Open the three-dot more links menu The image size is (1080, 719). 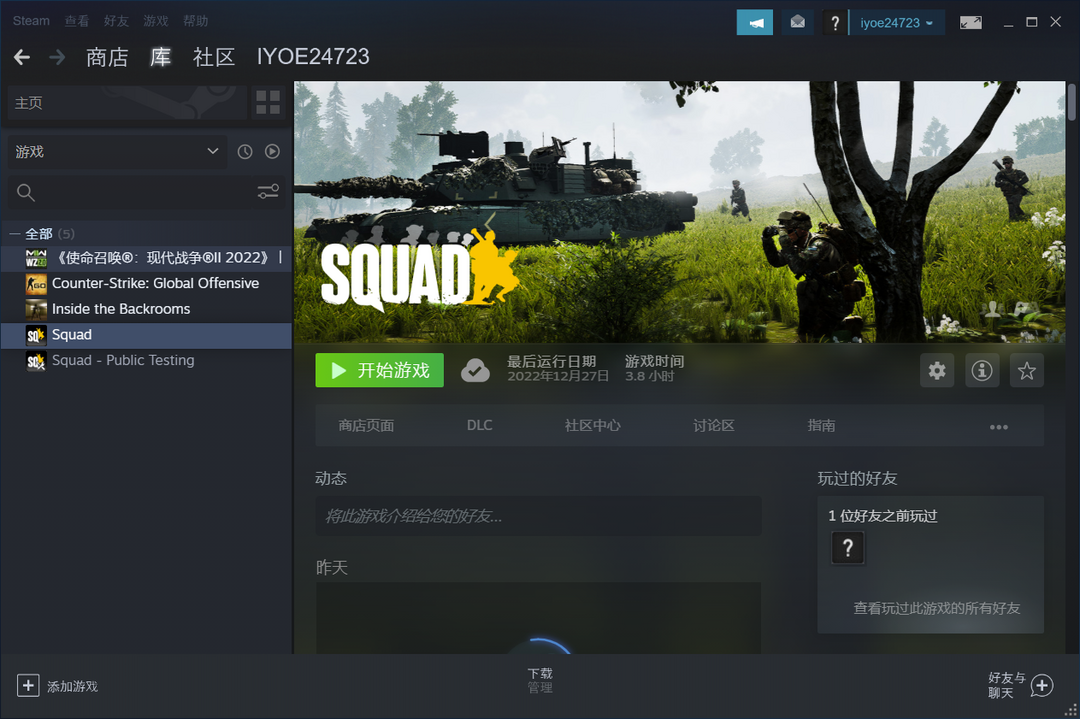[998, 427]
